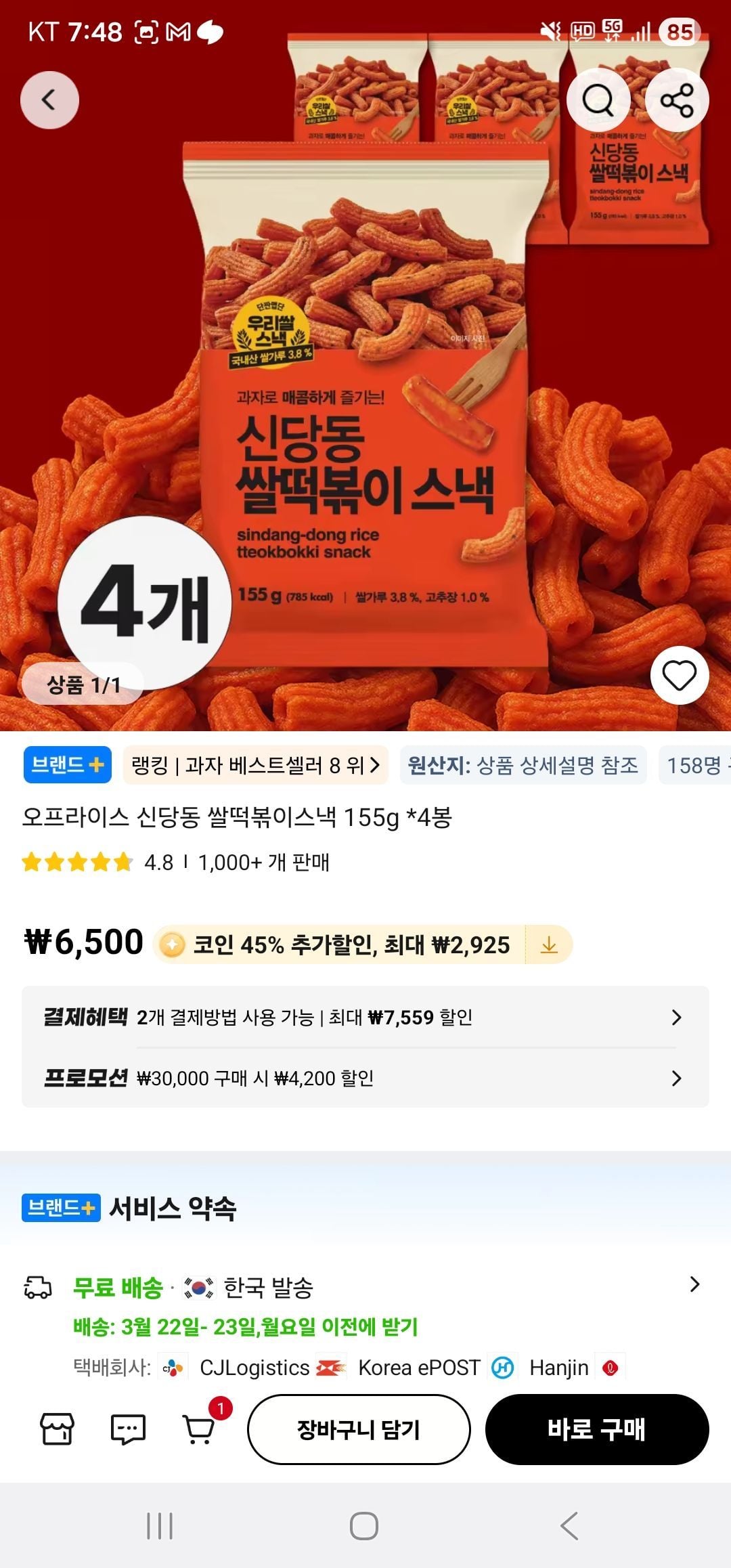
Task: Open seller chat message icon
Action: 128,1429
